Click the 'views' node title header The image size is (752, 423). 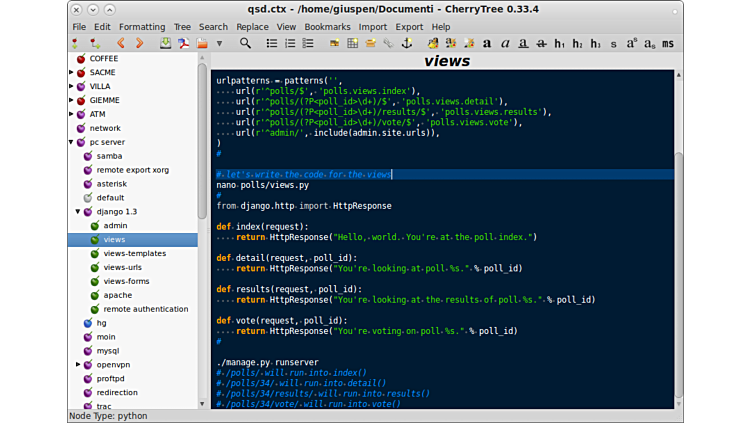446,62
